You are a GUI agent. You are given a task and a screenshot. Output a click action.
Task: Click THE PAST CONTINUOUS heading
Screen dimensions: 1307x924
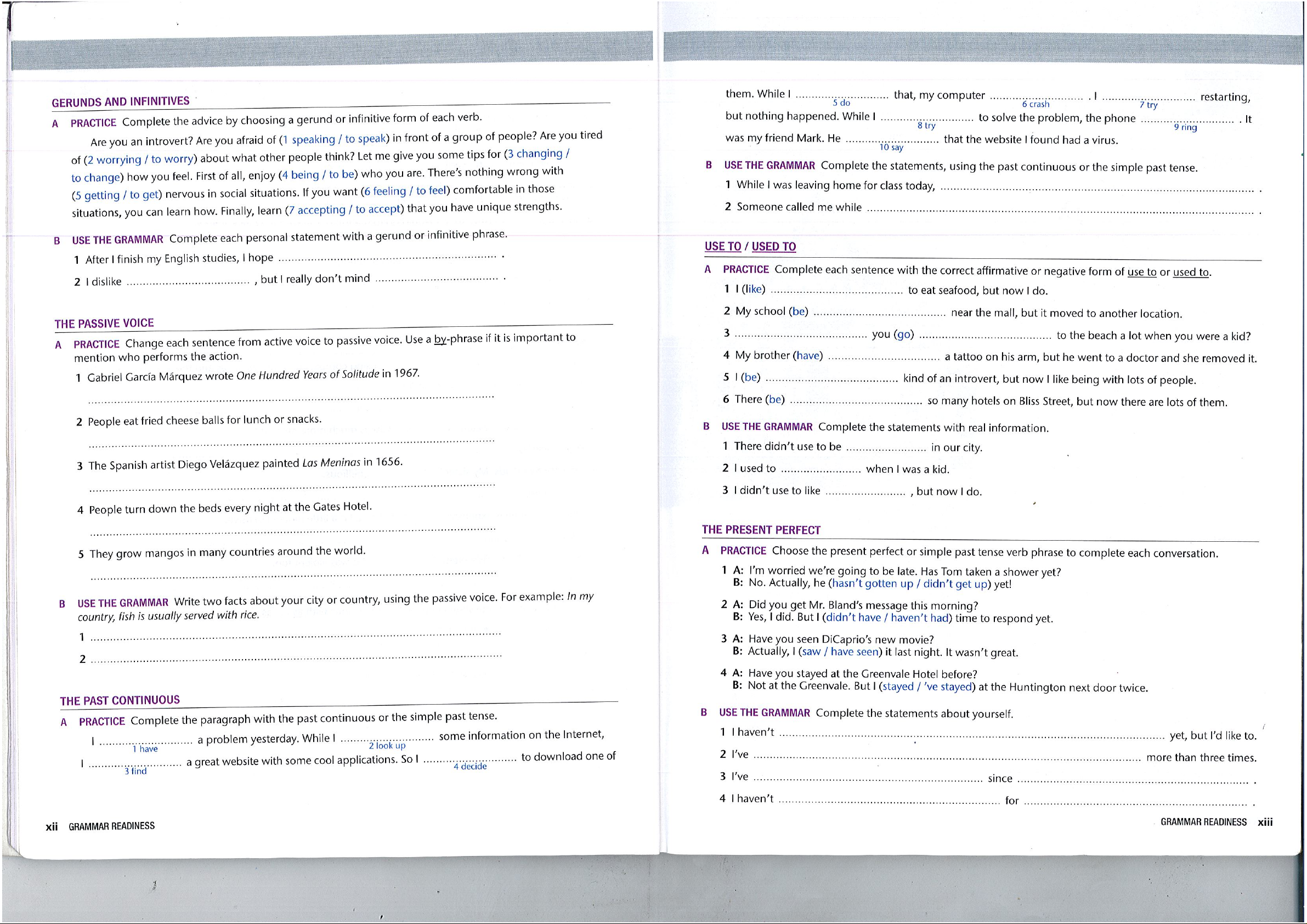[x=120, y=700]
